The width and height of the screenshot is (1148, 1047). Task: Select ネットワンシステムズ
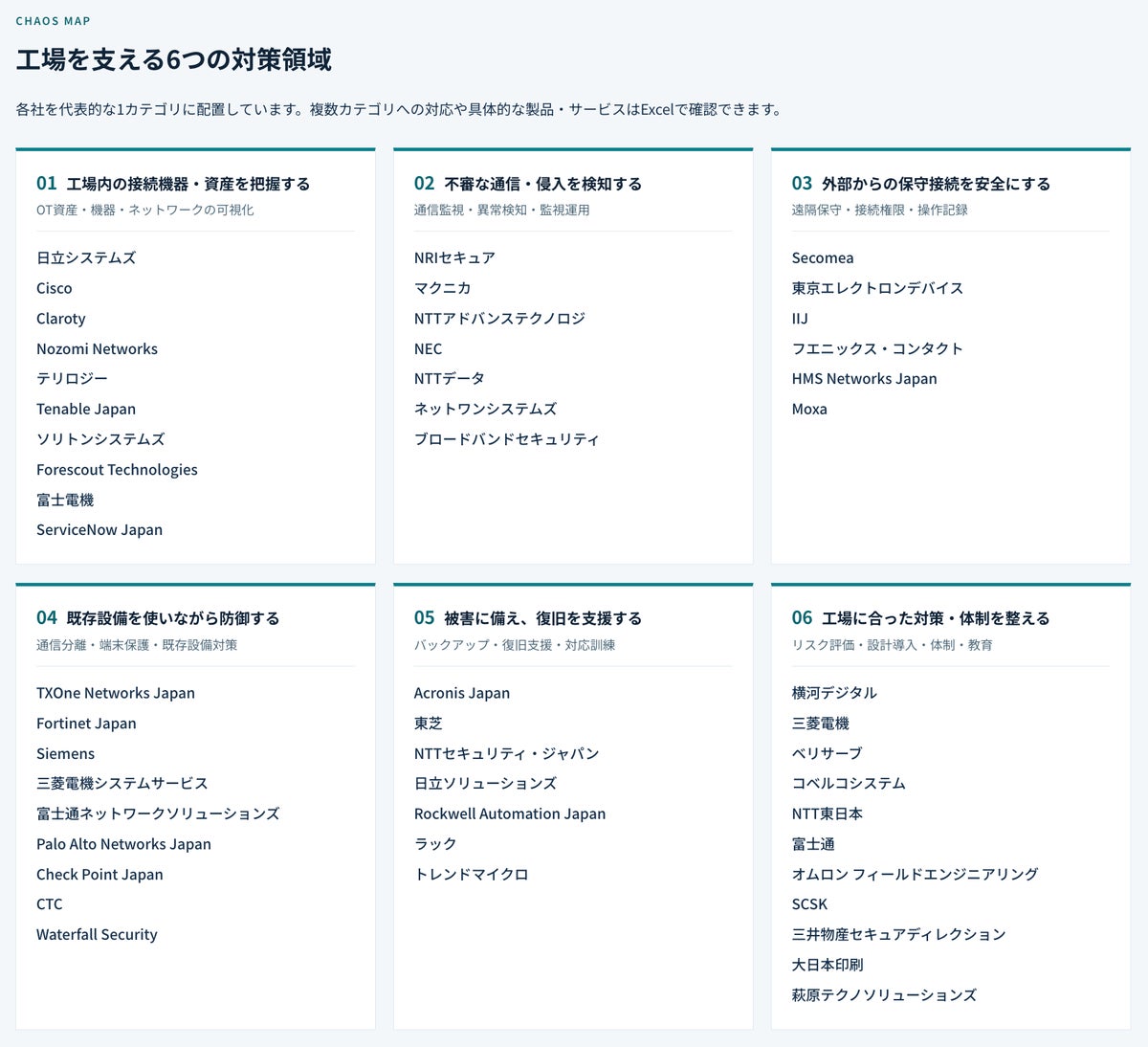pyautogui.click(x=485, y=409)
